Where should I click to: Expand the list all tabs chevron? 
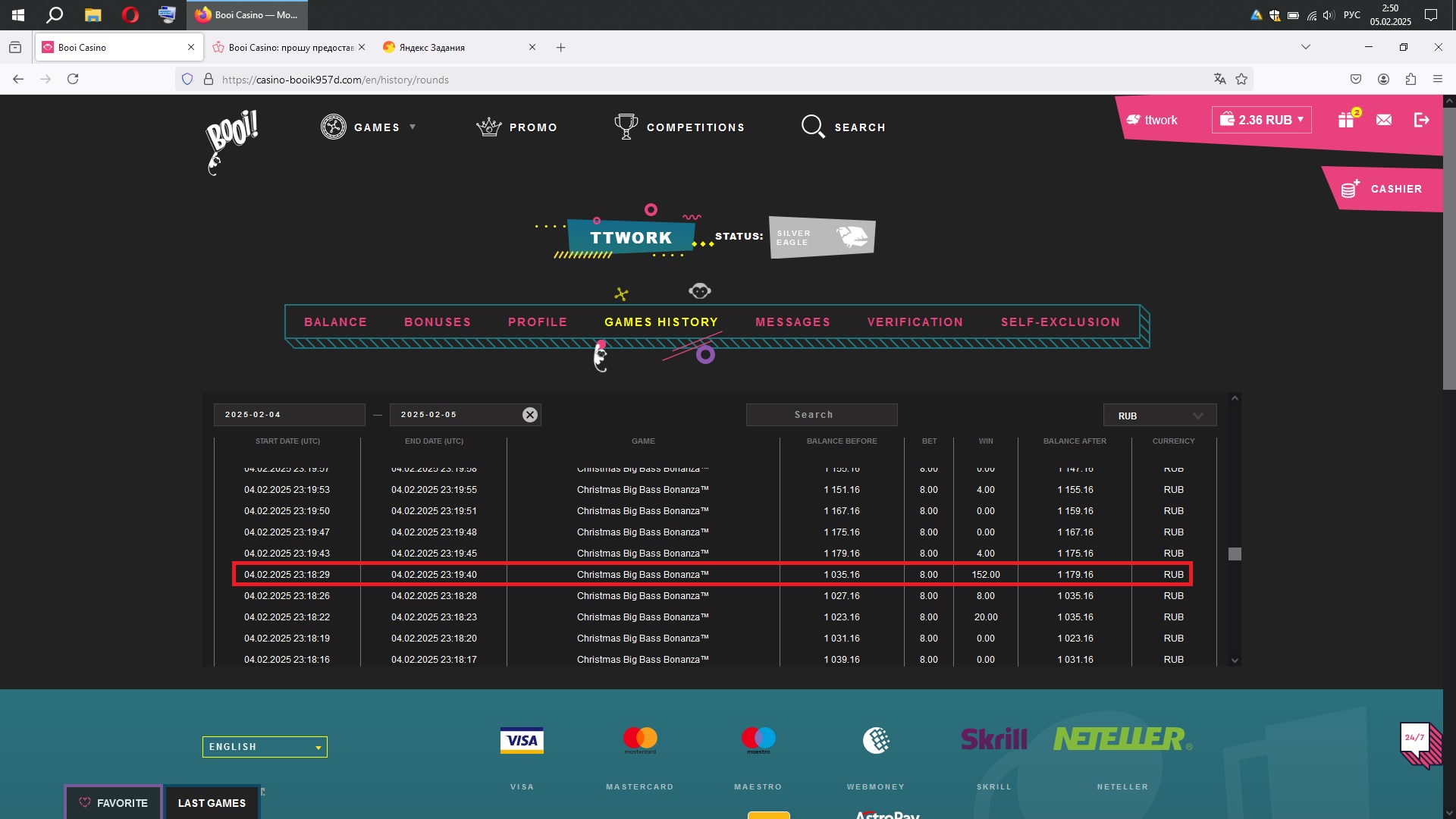pos(1306,47)
